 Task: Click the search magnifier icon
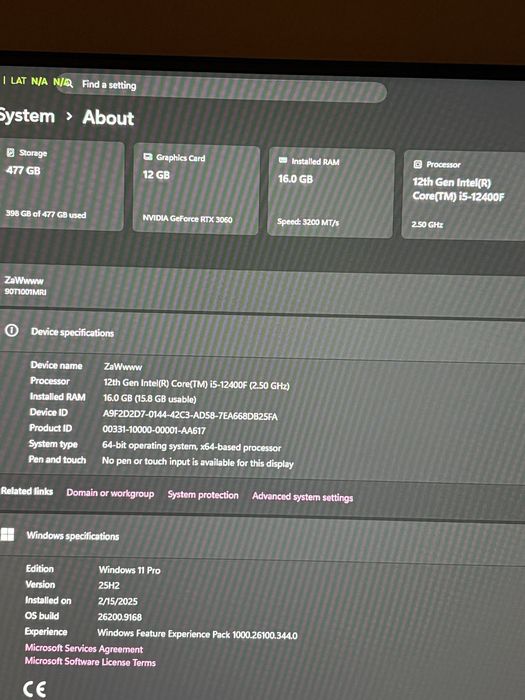[x=68, y=83]
